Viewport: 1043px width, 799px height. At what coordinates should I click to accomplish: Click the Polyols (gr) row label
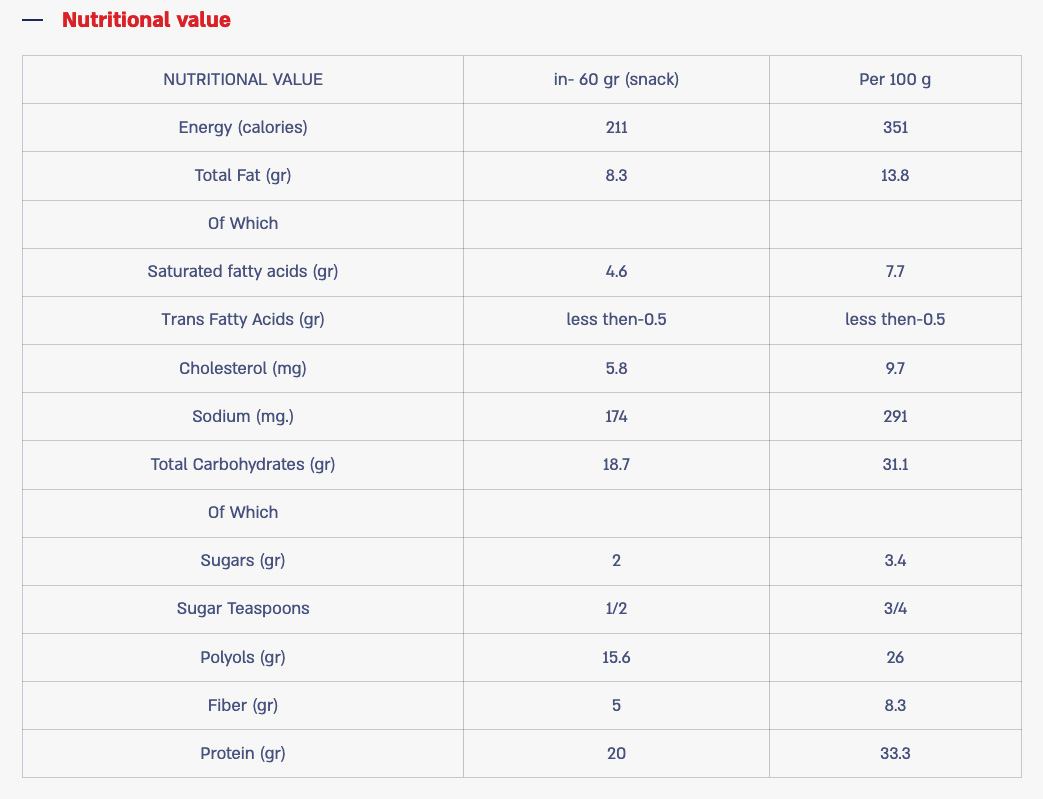pyautogui.click(x=243, y=657)
